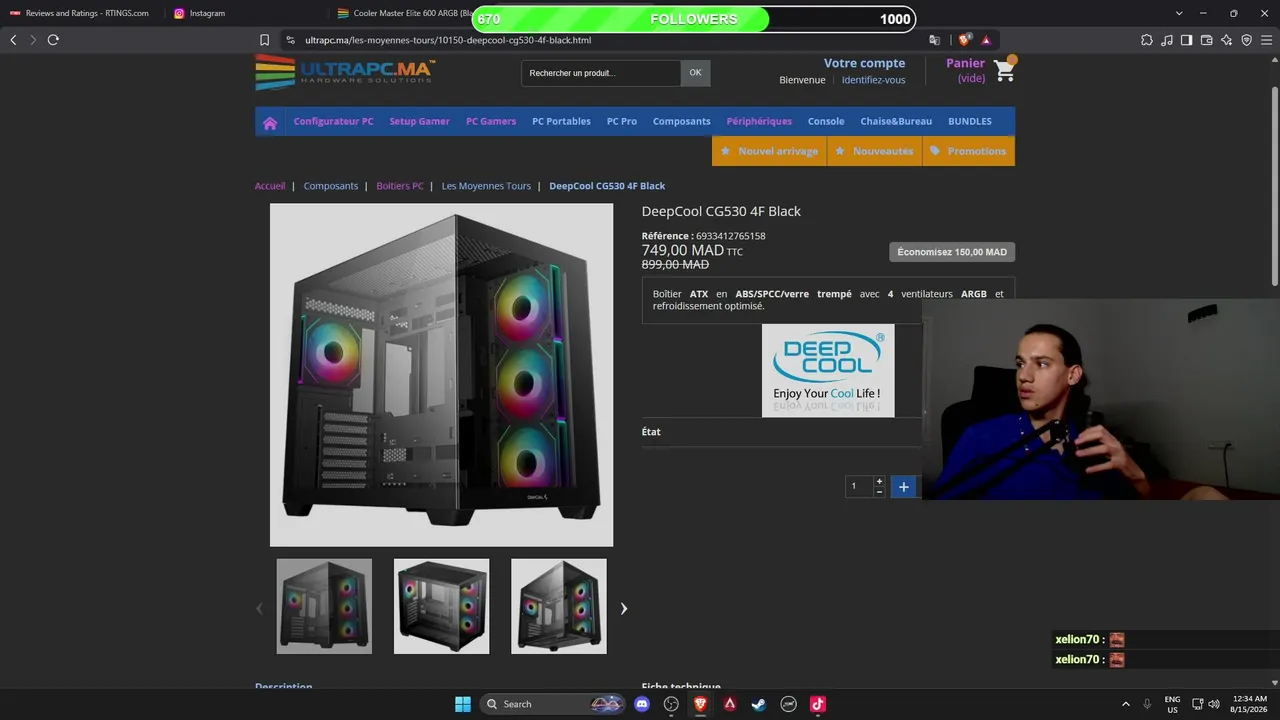Select the second product thumbnail
The width and height of the screenshot is (1280, 720).
441,606
